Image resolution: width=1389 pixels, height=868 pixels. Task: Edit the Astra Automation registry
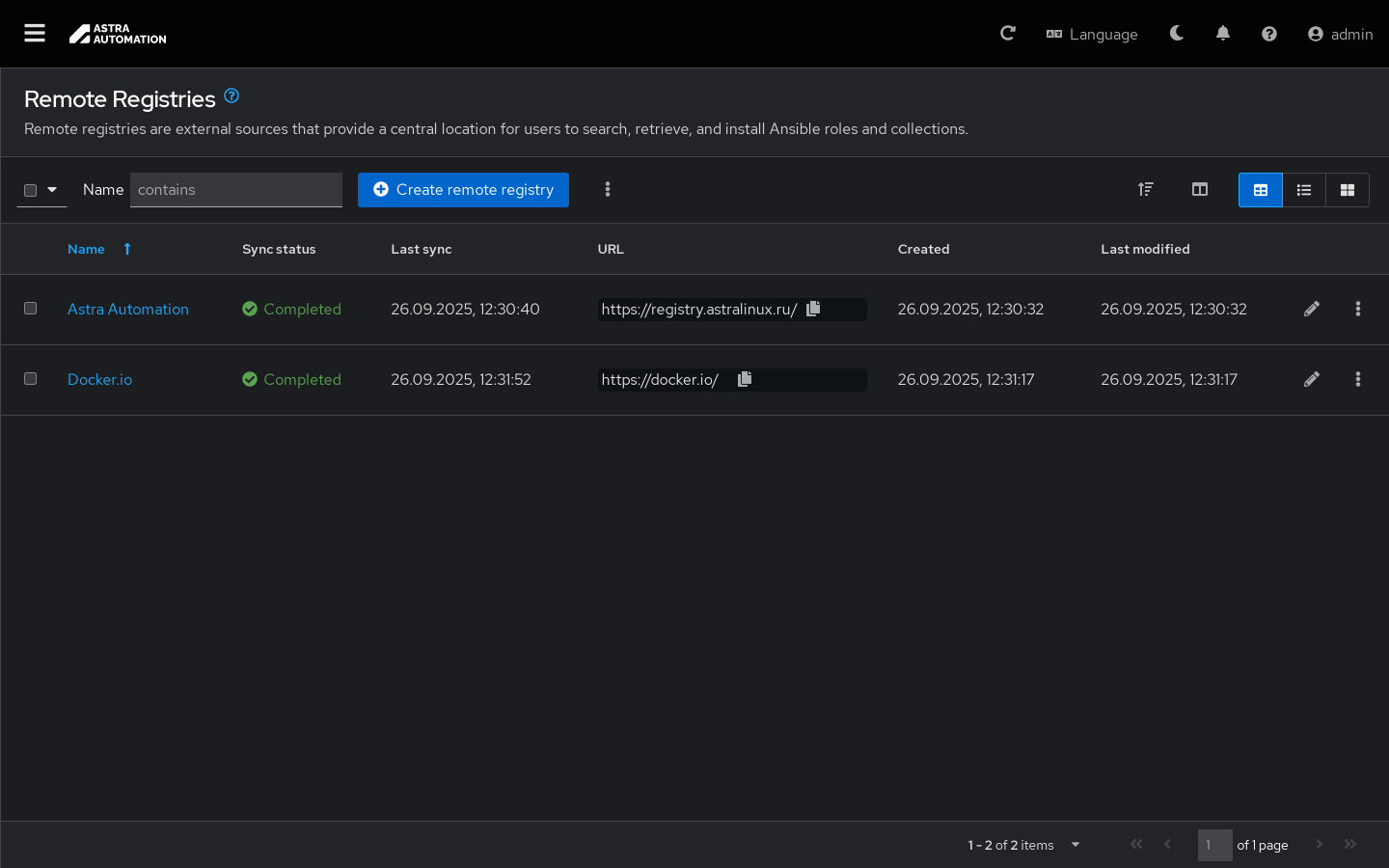1312,309
